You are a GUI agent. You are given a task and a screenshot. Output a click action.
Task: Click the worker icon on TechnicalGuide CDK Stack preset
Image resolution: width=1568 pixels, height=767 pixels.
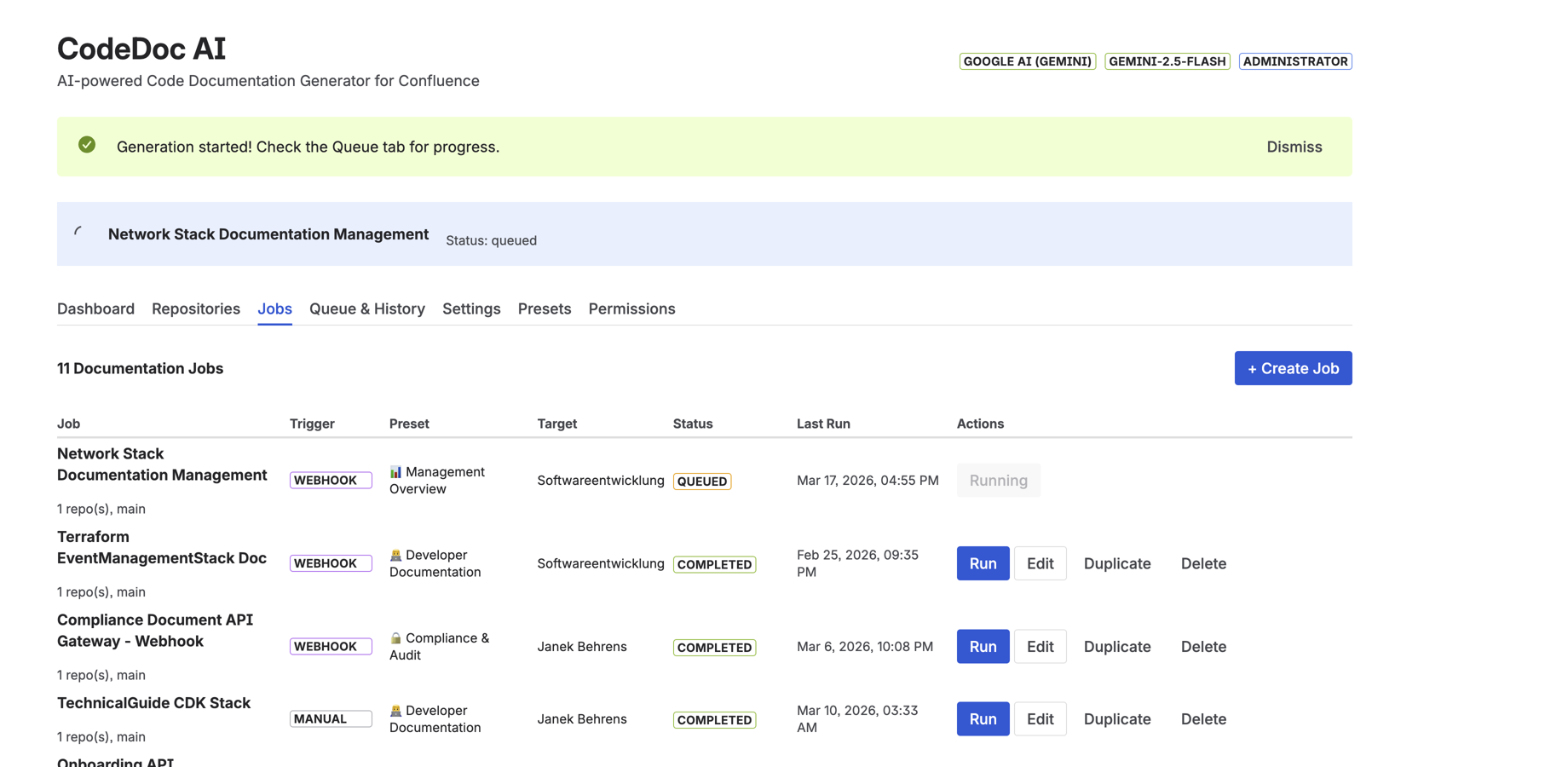[397, 710]
